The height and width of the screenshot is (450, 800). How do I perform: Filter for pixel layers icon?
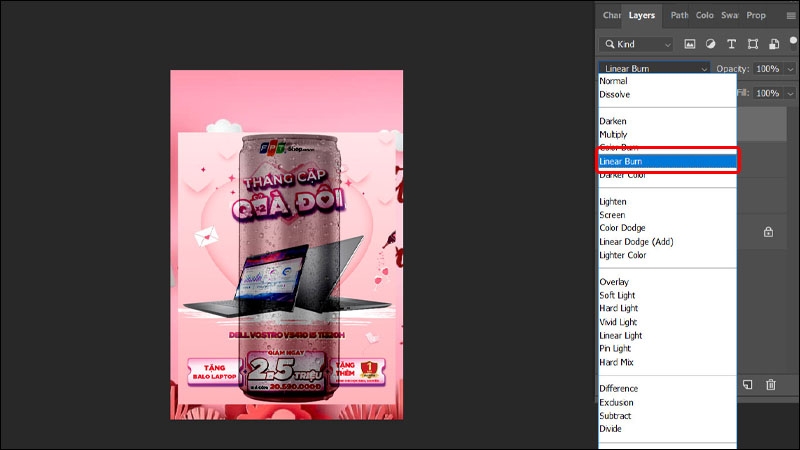click(x=690, y=44)
